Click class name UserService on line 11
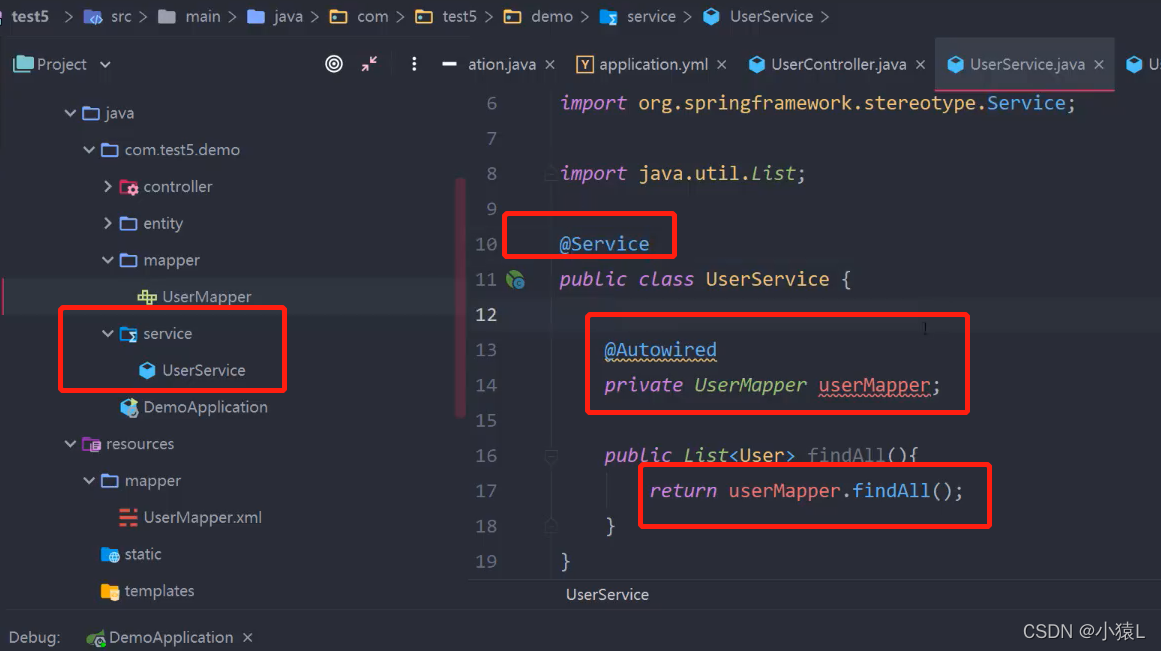The height and width of the screenshot is (651, 1161). pyautogui.click(x=767, y=279)
